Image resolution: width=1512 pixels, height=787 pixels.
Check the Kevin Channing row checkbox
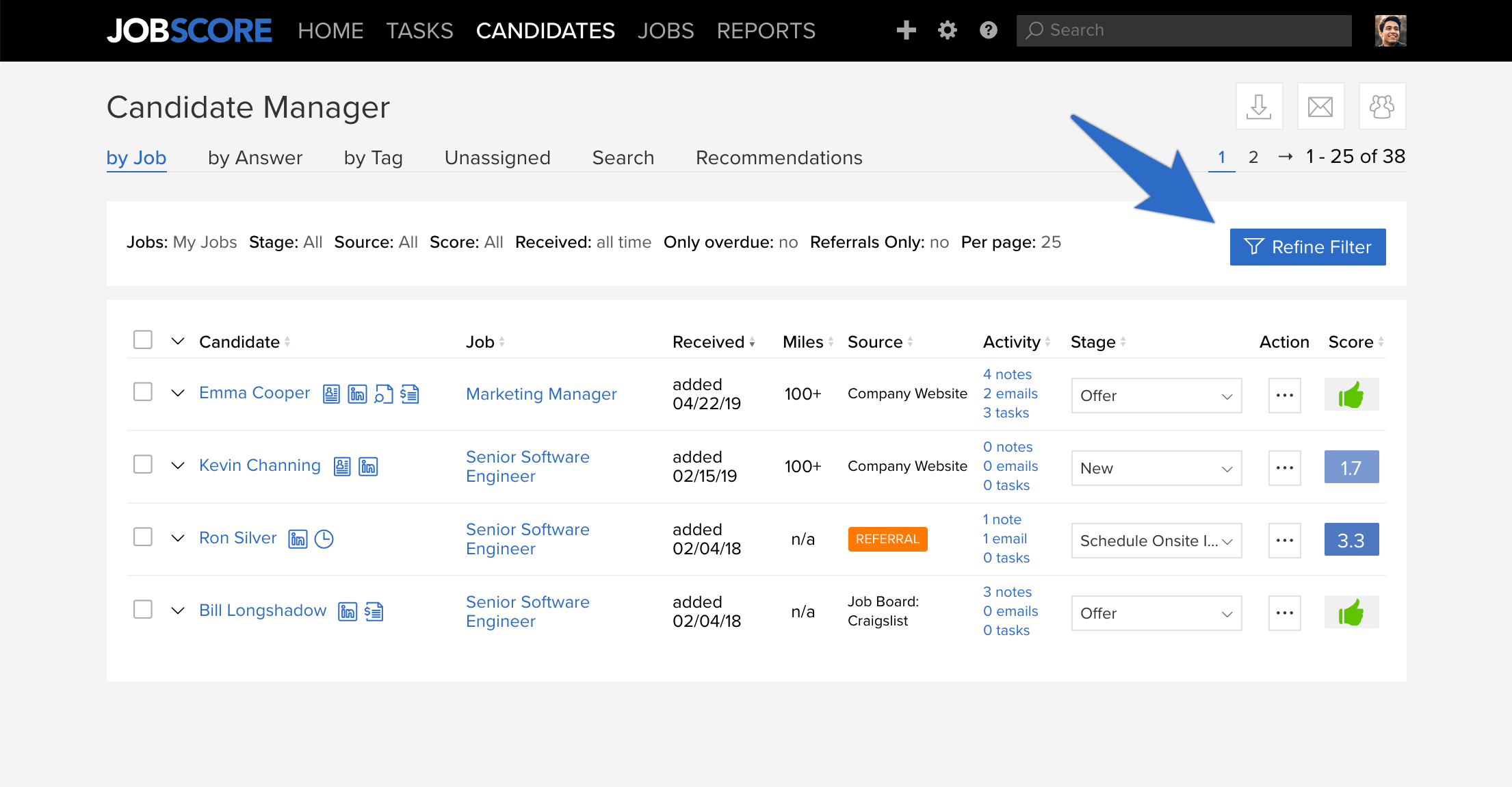click(142, 464)
